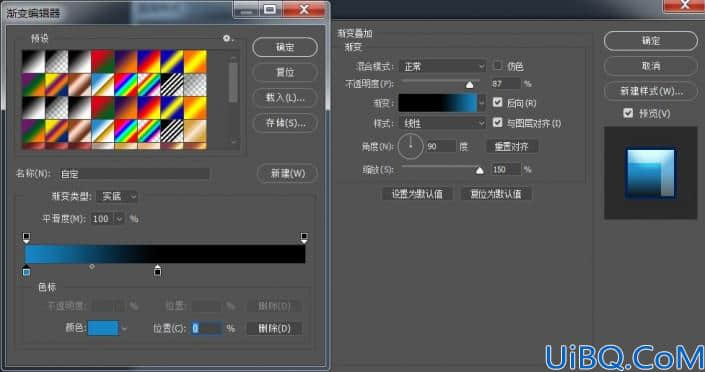Uncheck the 反向(R) reverse checkbox
The width and height of the screenshot is (705, 372).
pyautogui.click(x=497, y=103)
